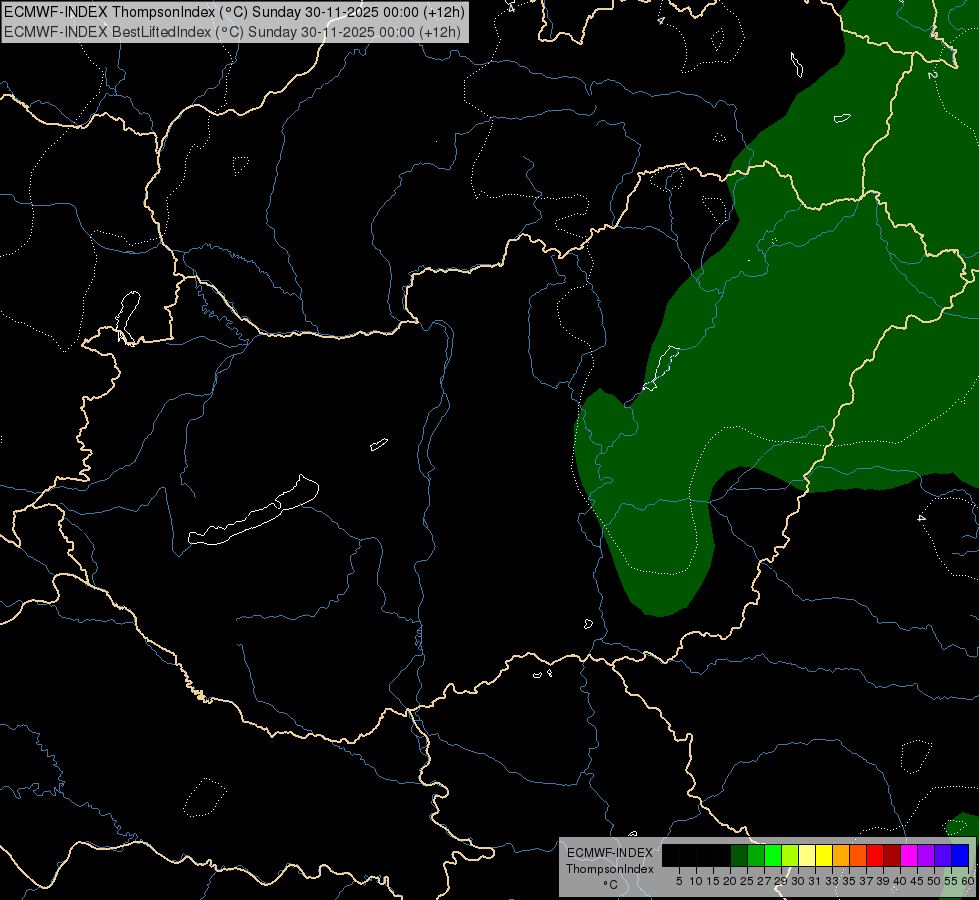
Task: Click the legend label "ThompsonIndex"
Action: click(609, 869)
